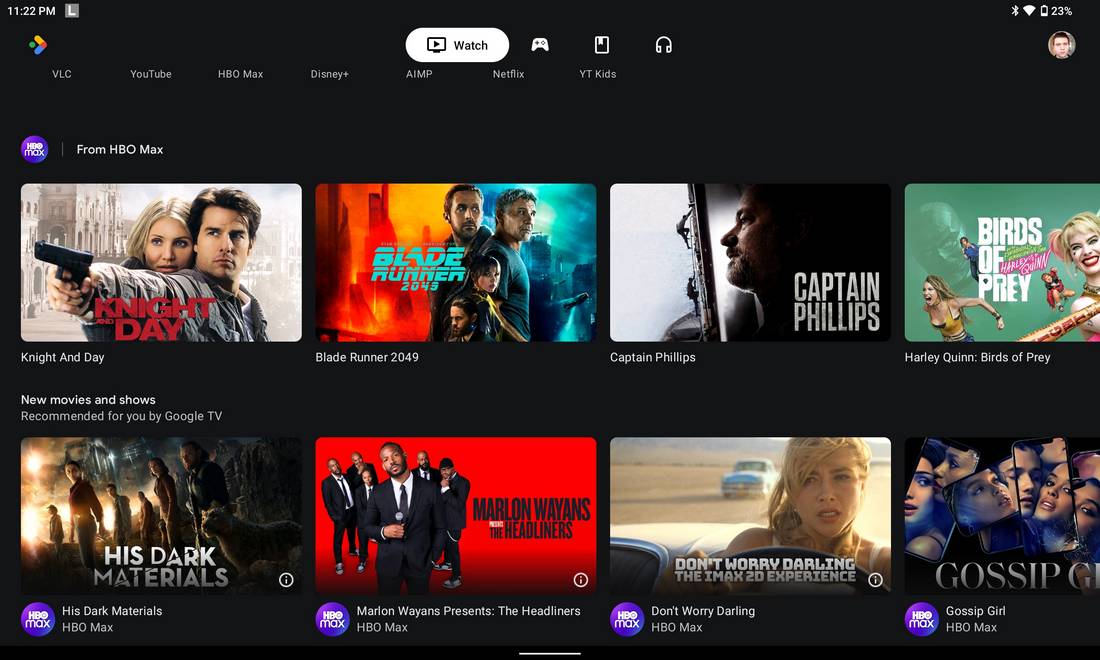The image size is (1100, 660).
Task: Click HBO Max logo under His Dark Materials
Action: 38,619
